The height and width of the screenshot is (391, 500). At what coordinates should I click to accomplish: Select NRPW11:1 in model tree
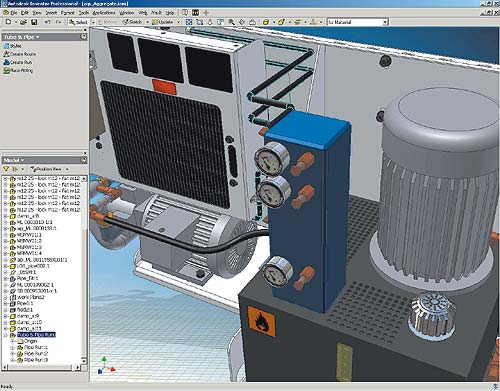click(29, 234)
